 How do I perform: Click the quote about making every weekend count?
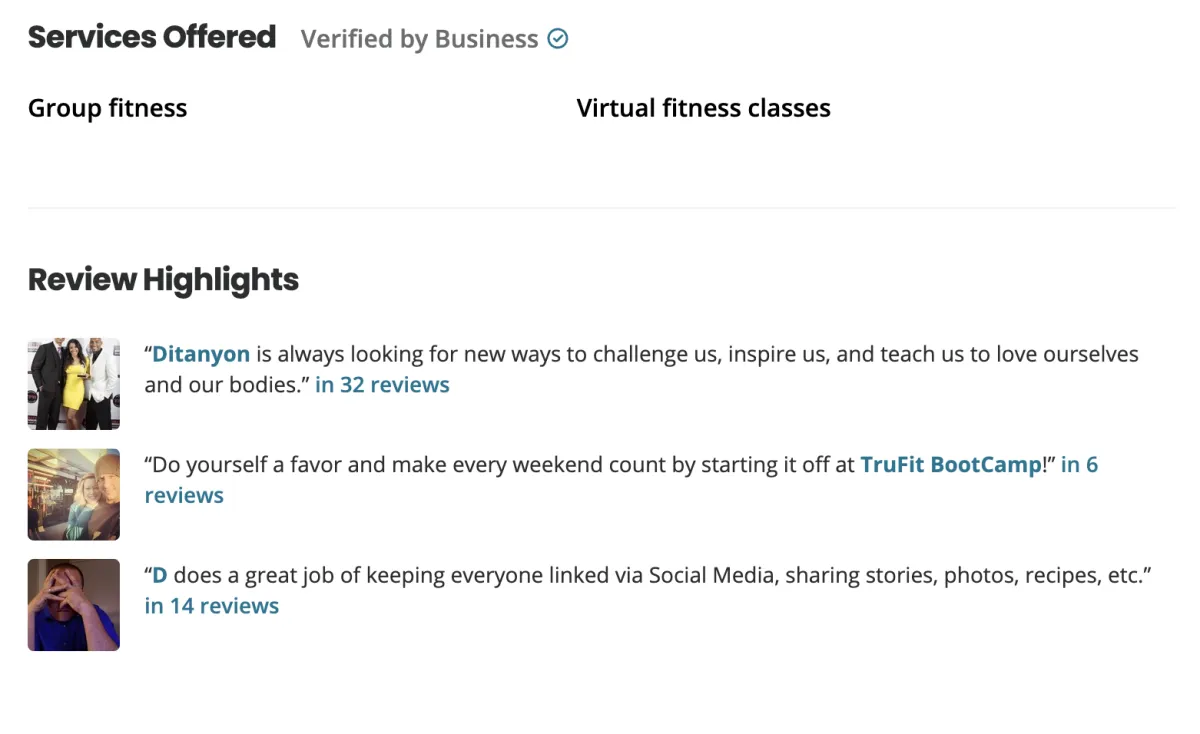pos(601,465)
